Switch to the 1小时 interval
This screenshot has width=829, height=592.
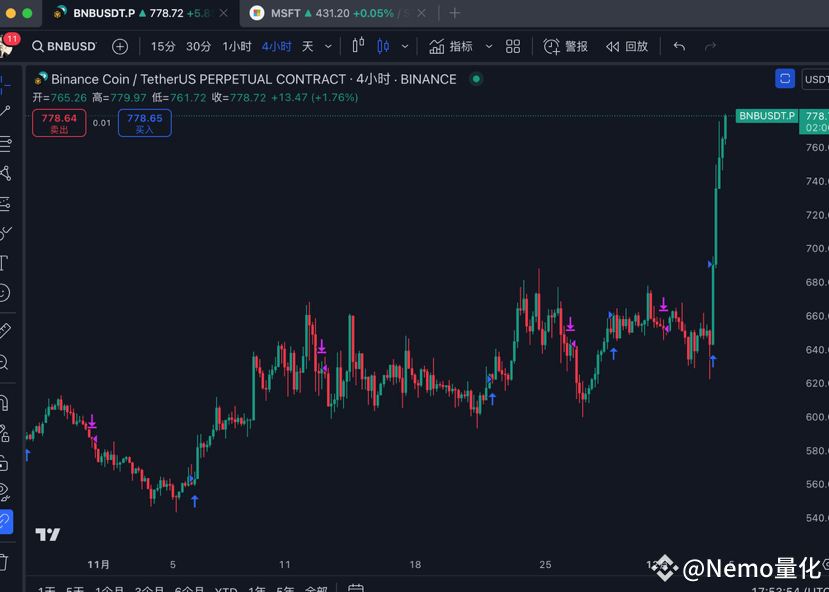point(236,47)
